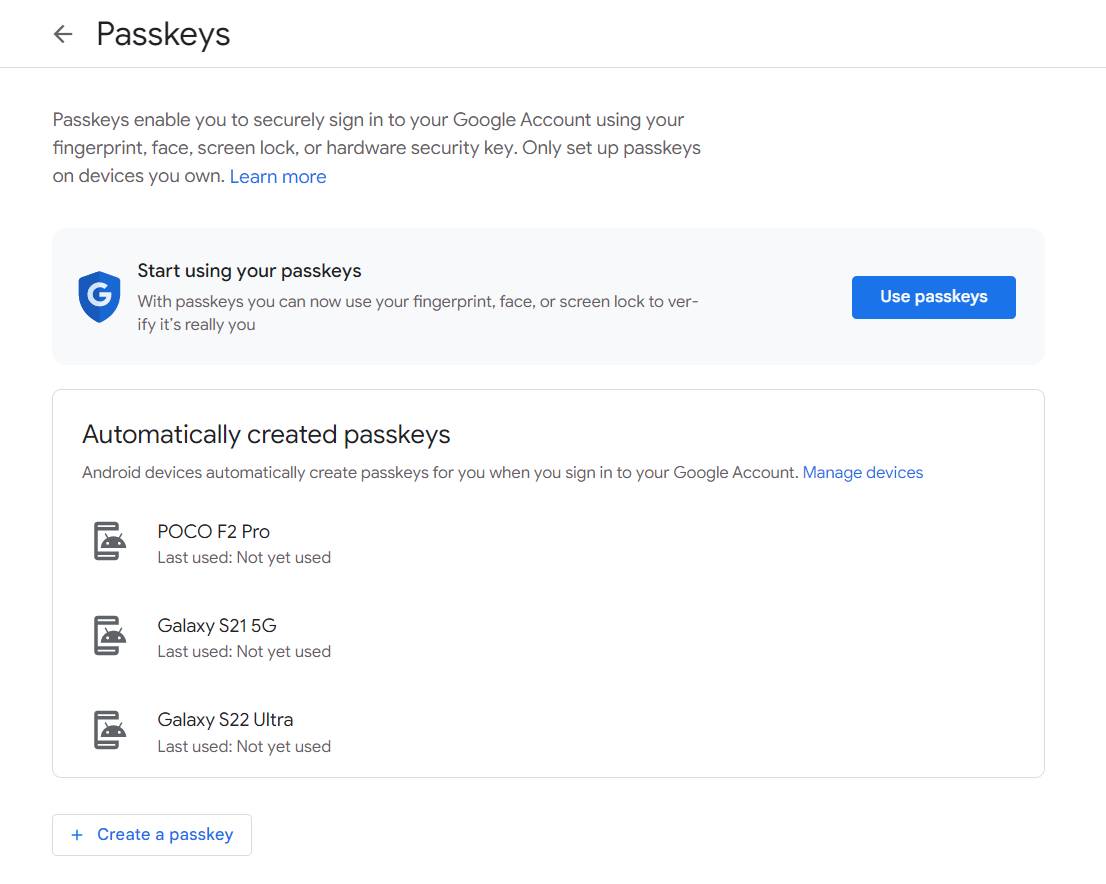
Task: Go back using the arrow beside Passkeys
Action: (x=63, y=34)
